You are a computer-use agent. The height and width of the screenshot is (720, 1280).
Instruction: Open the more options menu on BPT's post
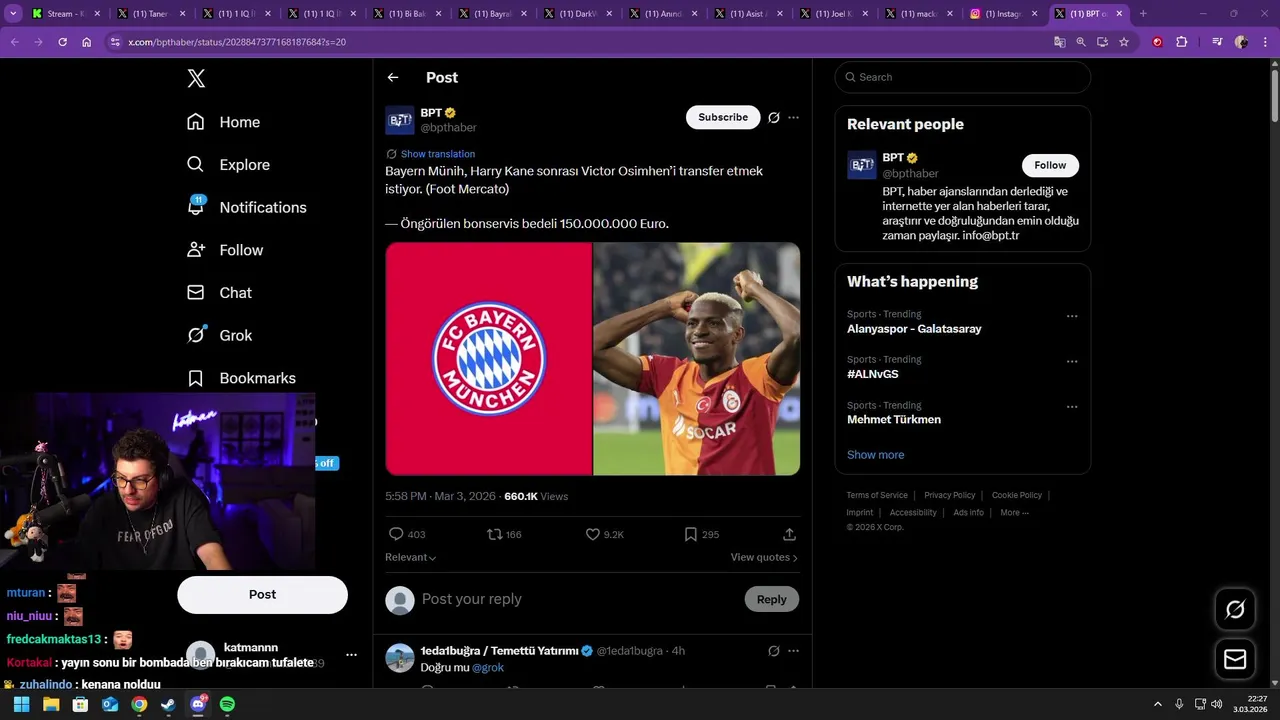coord(793,117)
